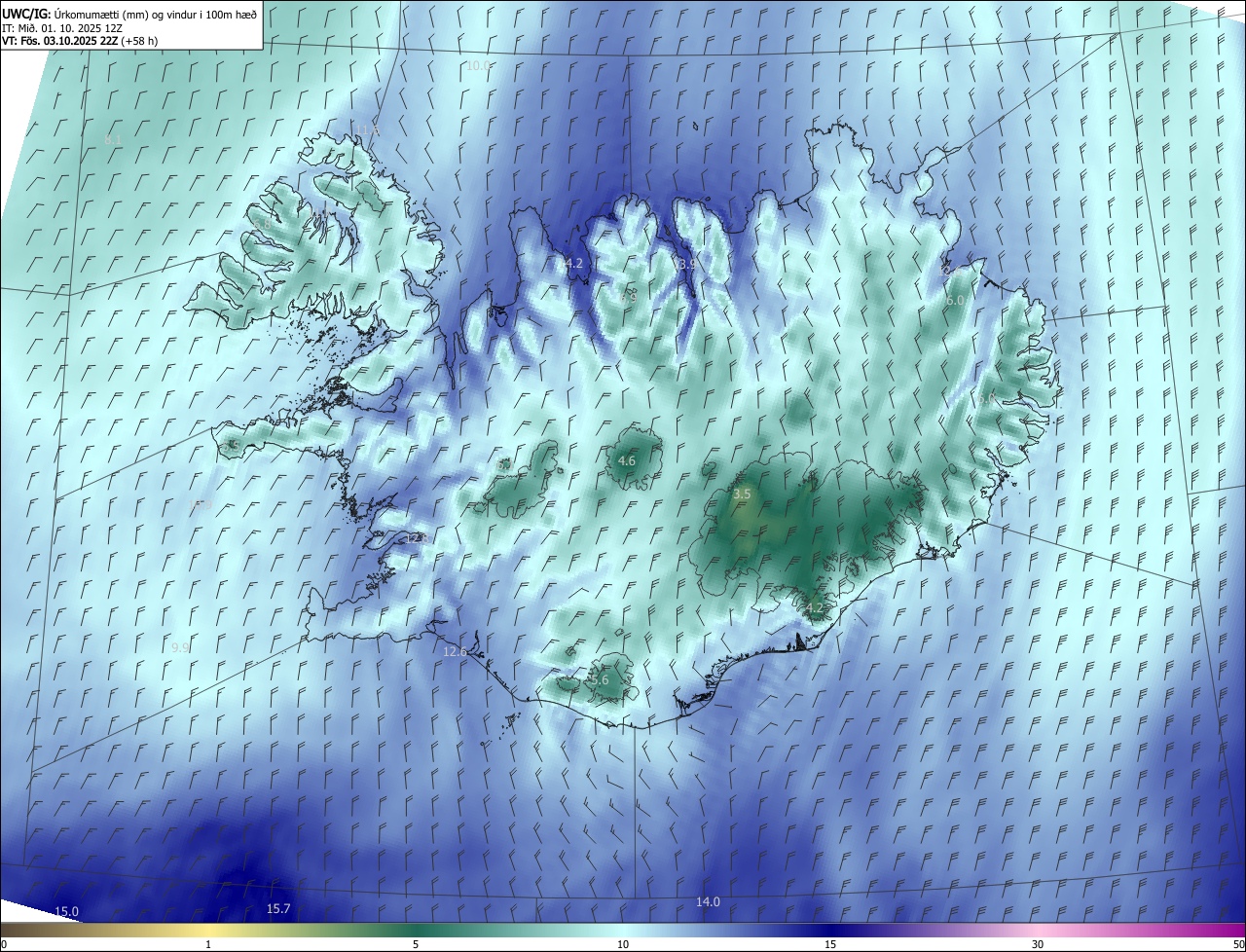Click the colorbar tick label 30
The image size is (1246, 952).
(x=1038, y=944)
